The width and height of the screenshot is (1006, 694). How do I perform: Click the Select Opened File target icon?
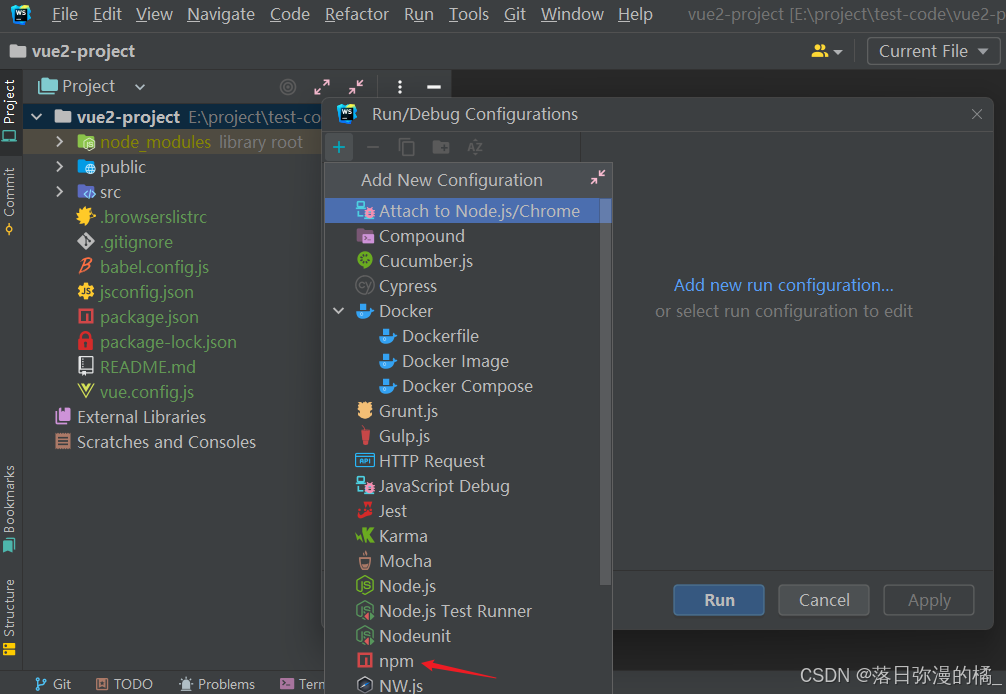tap(288, 87)
